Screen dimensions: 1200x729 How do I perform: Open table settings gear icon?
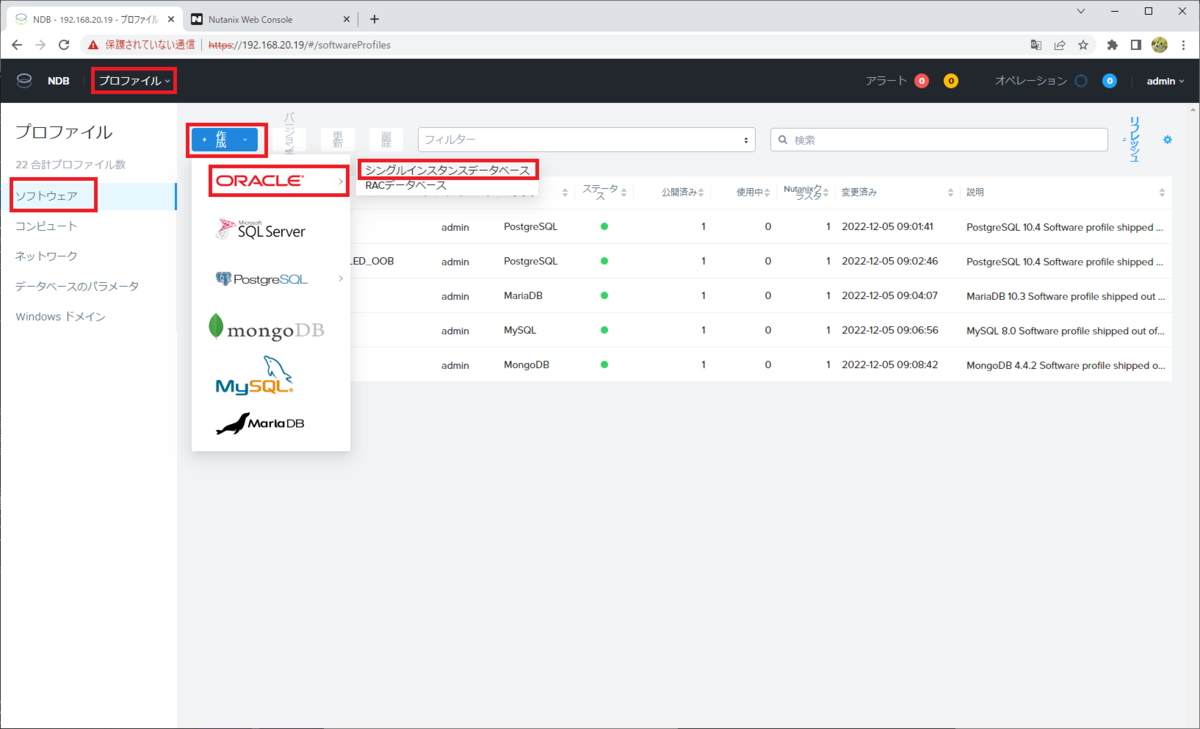[x=1166, y=139]
